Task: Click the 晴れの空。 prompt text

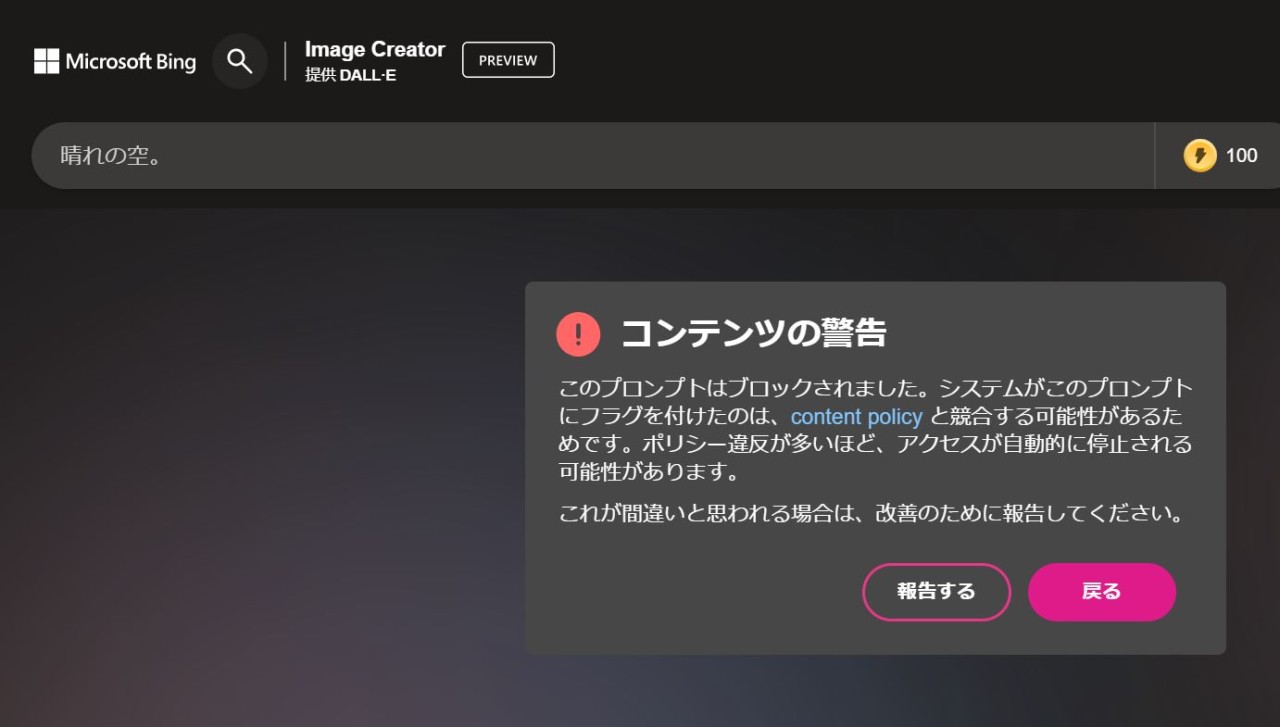Action: 111,155
